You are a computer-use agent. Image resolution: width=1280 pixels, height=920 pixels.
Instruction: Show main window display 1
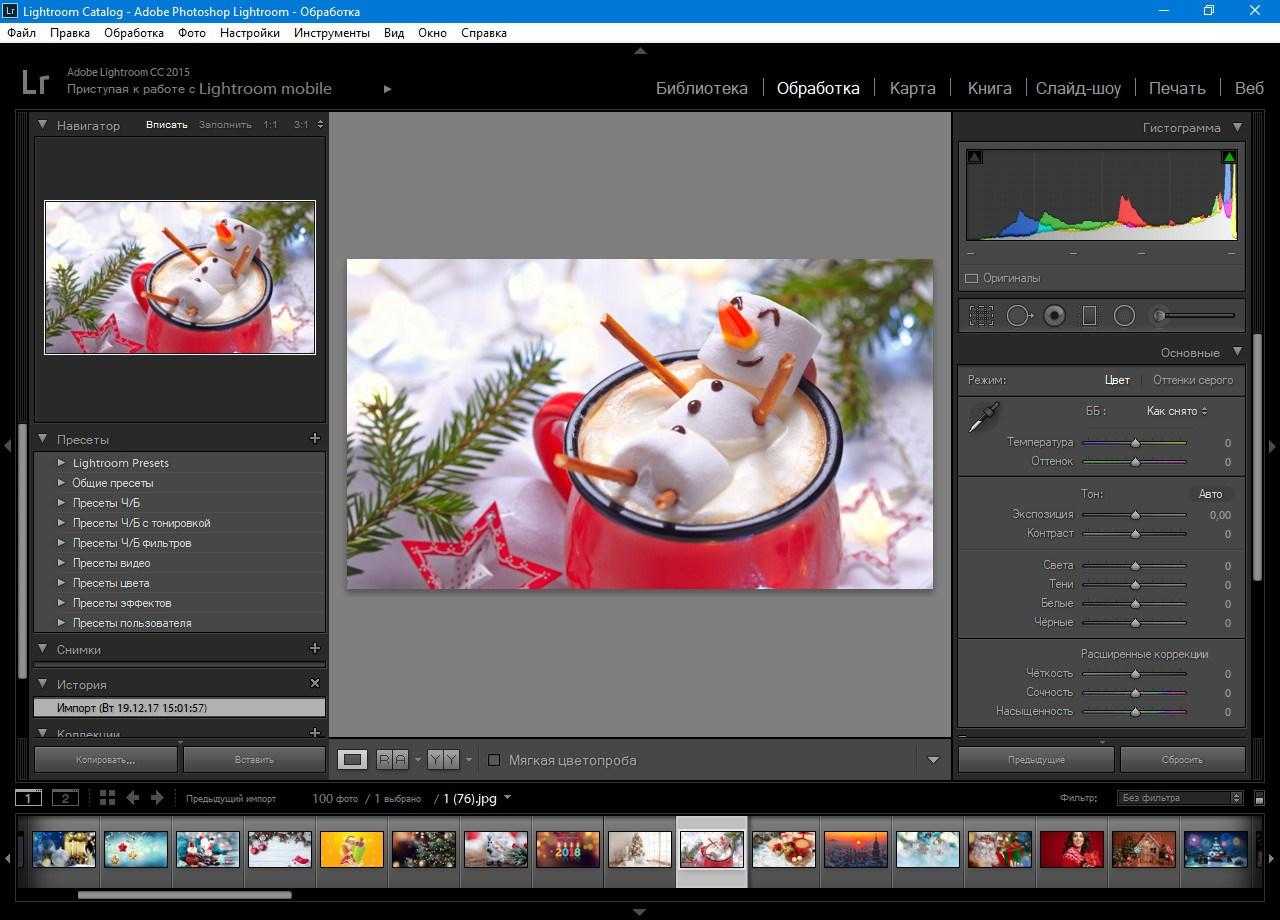point(29,798)
